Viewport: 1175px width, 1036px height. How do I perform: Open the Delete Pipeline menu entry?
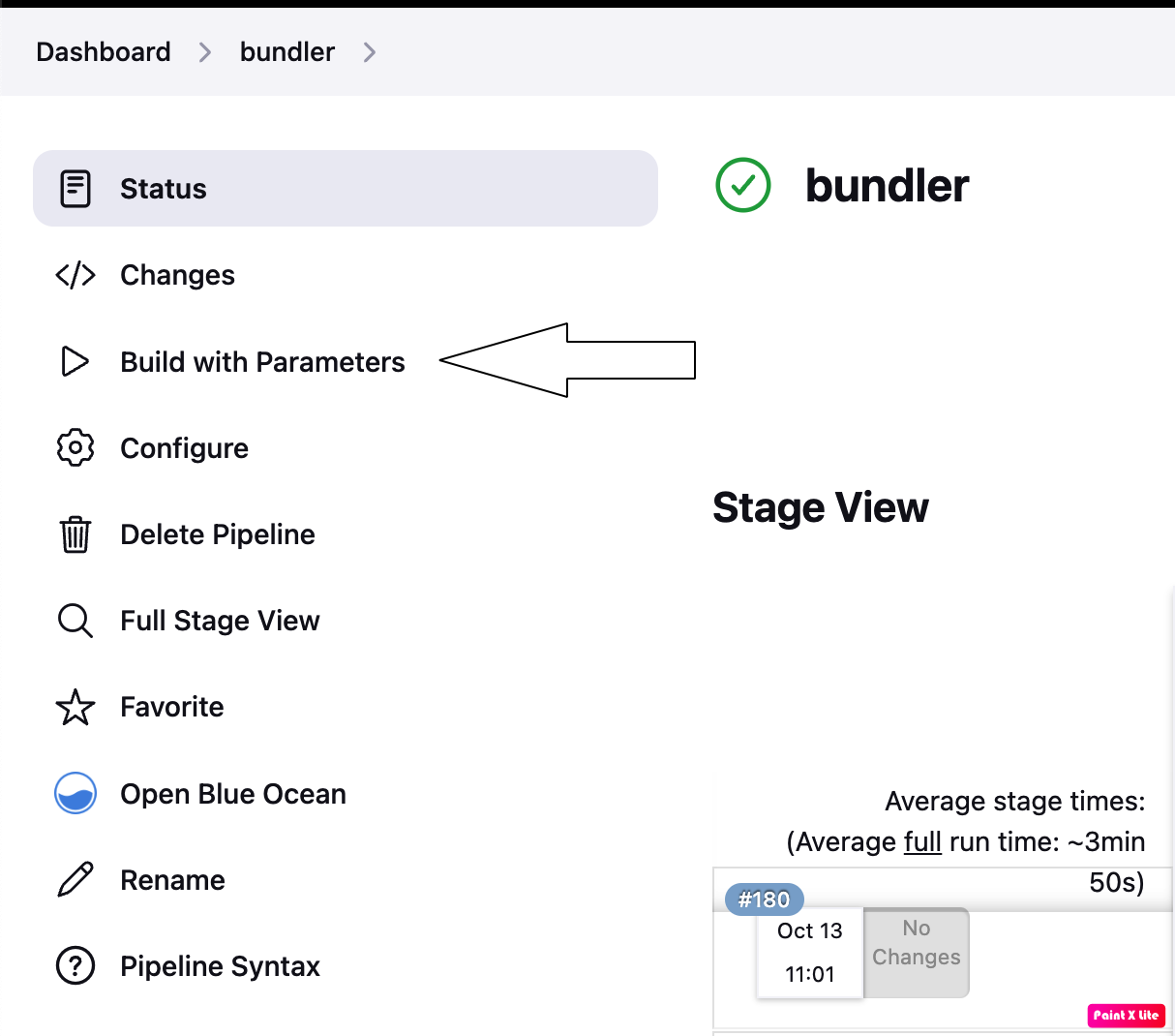[x=217, y=533]
